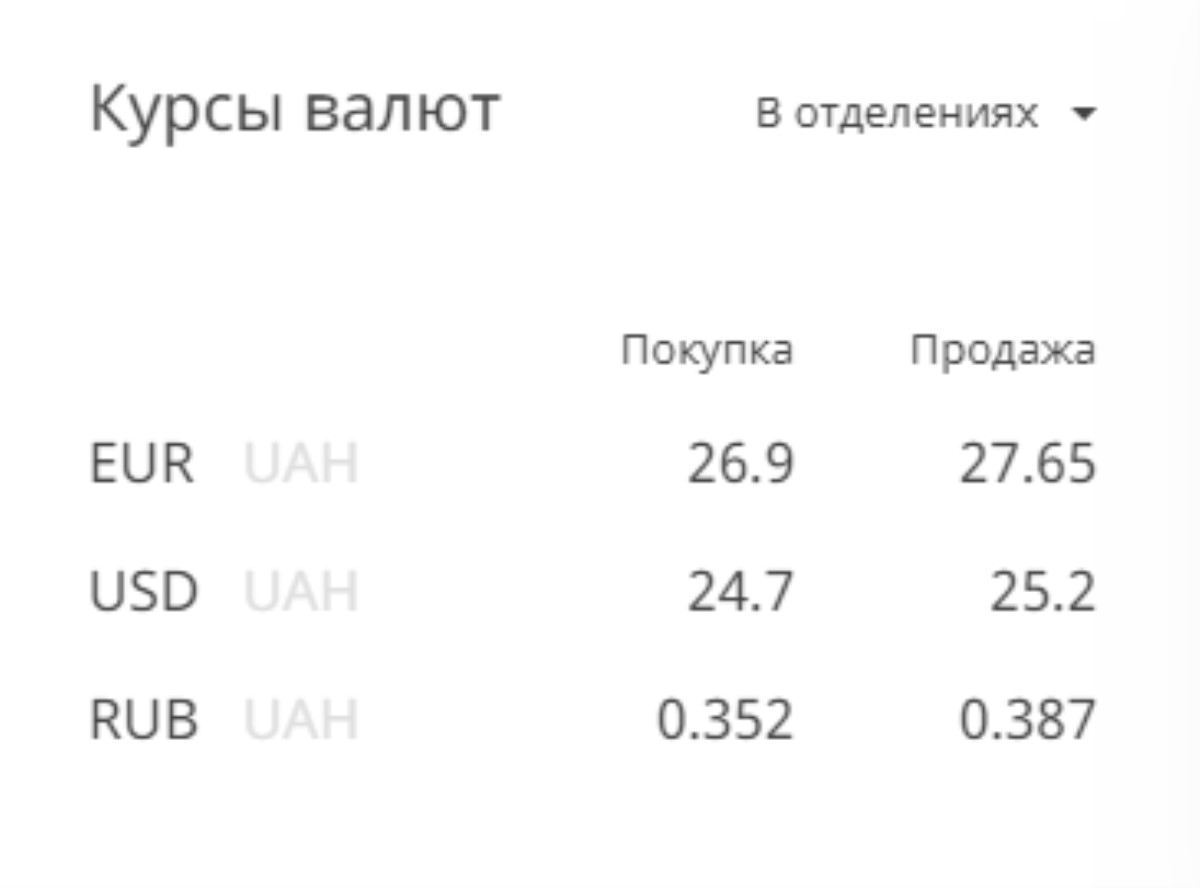Screen dimensions: 1200x888
Task: Click the RUB sell rate 0.387
Action: coord(1028,720)
